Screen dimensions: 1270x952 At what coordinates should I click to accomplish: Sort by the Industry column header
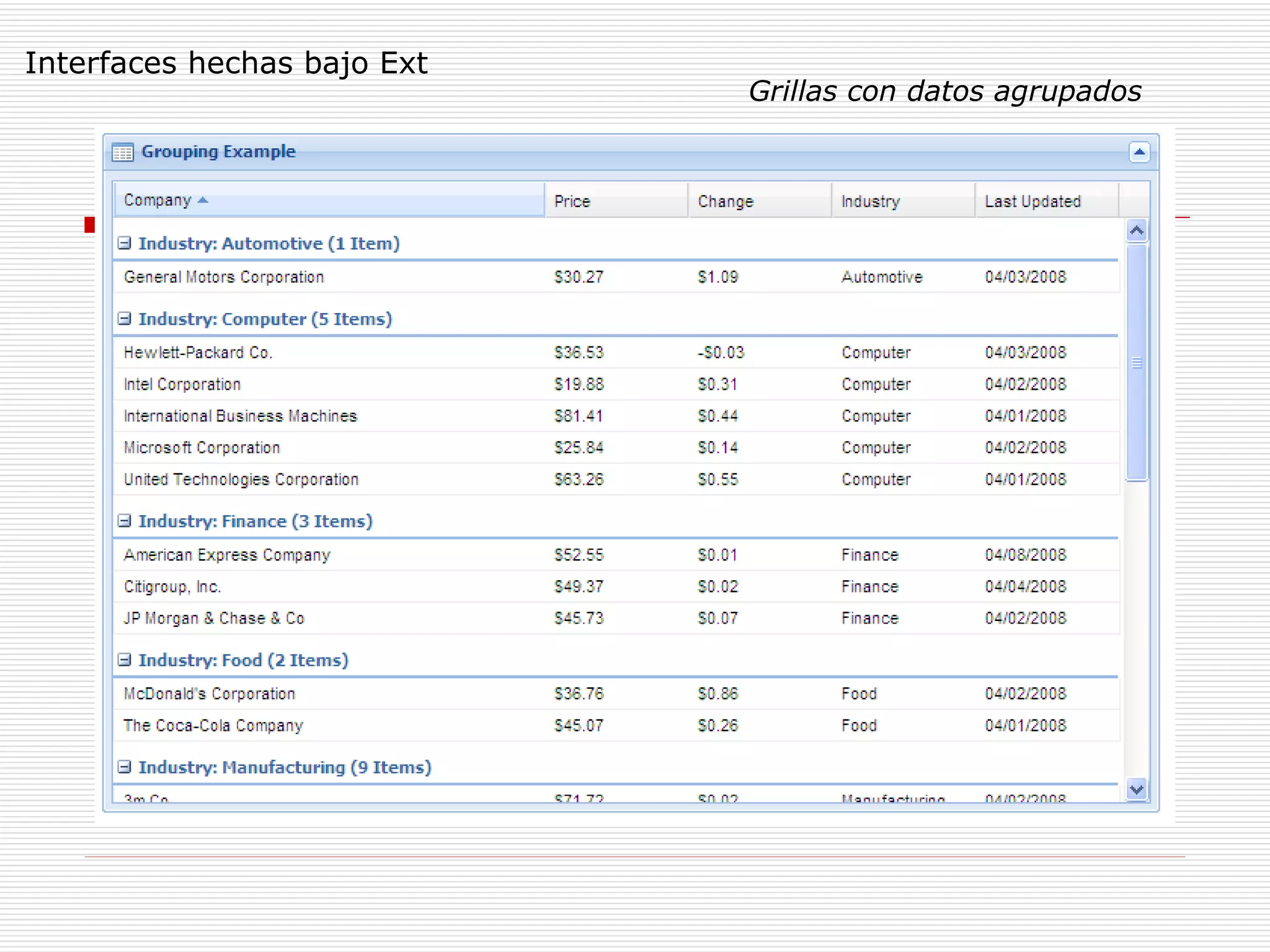[x=904, y=201]
